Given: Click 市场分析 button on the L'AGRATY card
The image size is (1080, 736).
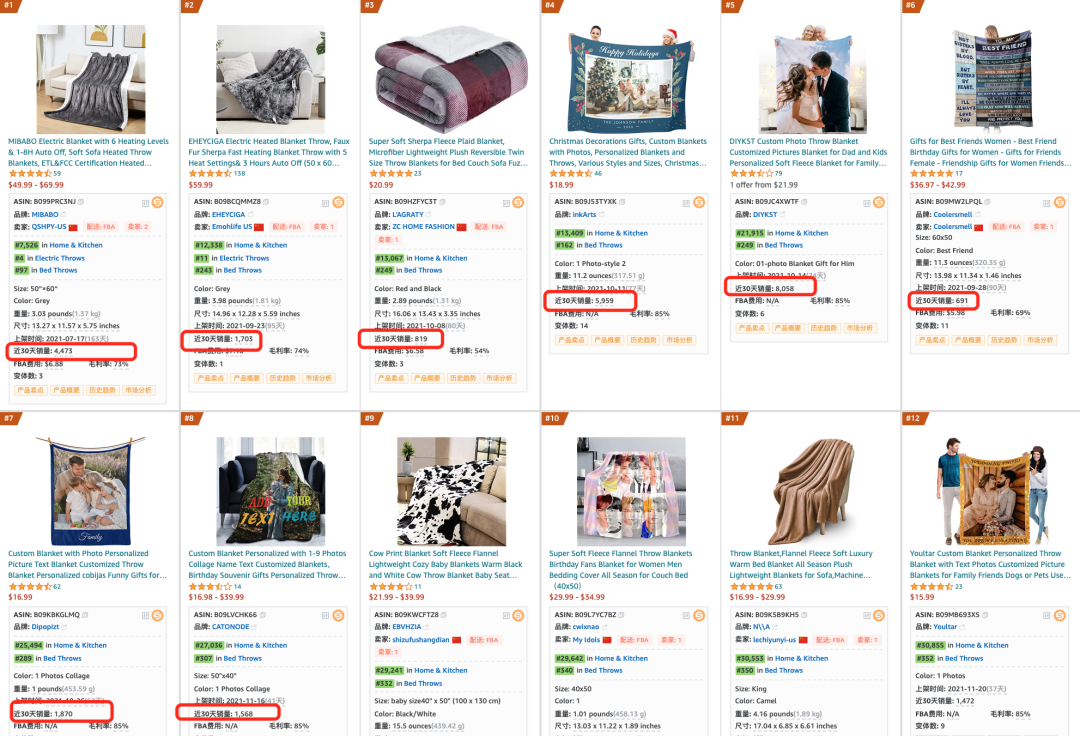Looking at the screenshot, I should [499, 378].
